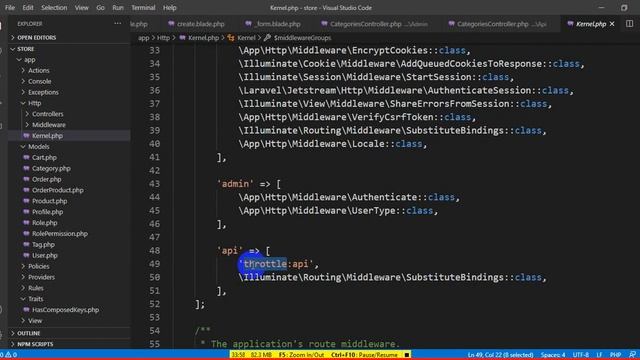
Task: Click the feedback icon in status bar
Action: 632,355
